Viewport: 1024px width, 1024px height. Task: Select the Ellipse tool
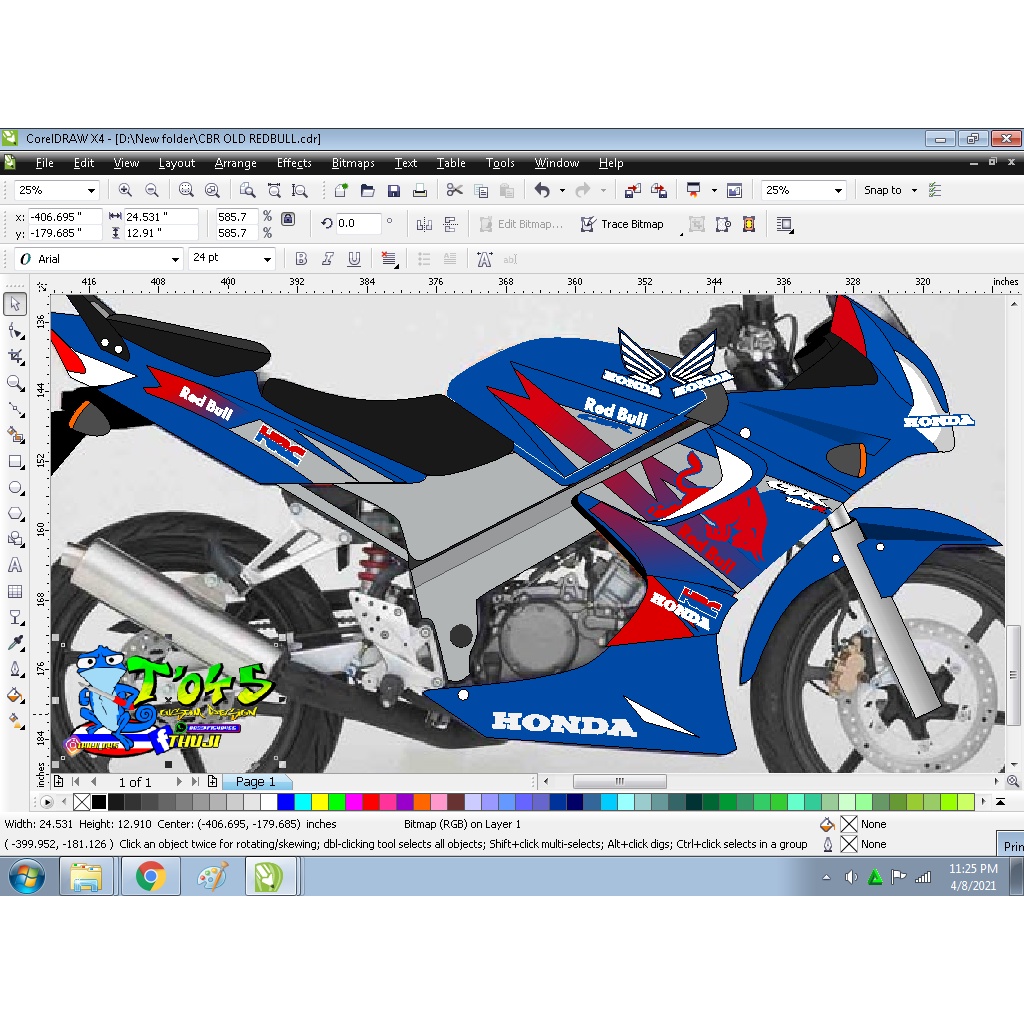click(x=15, y=488)
